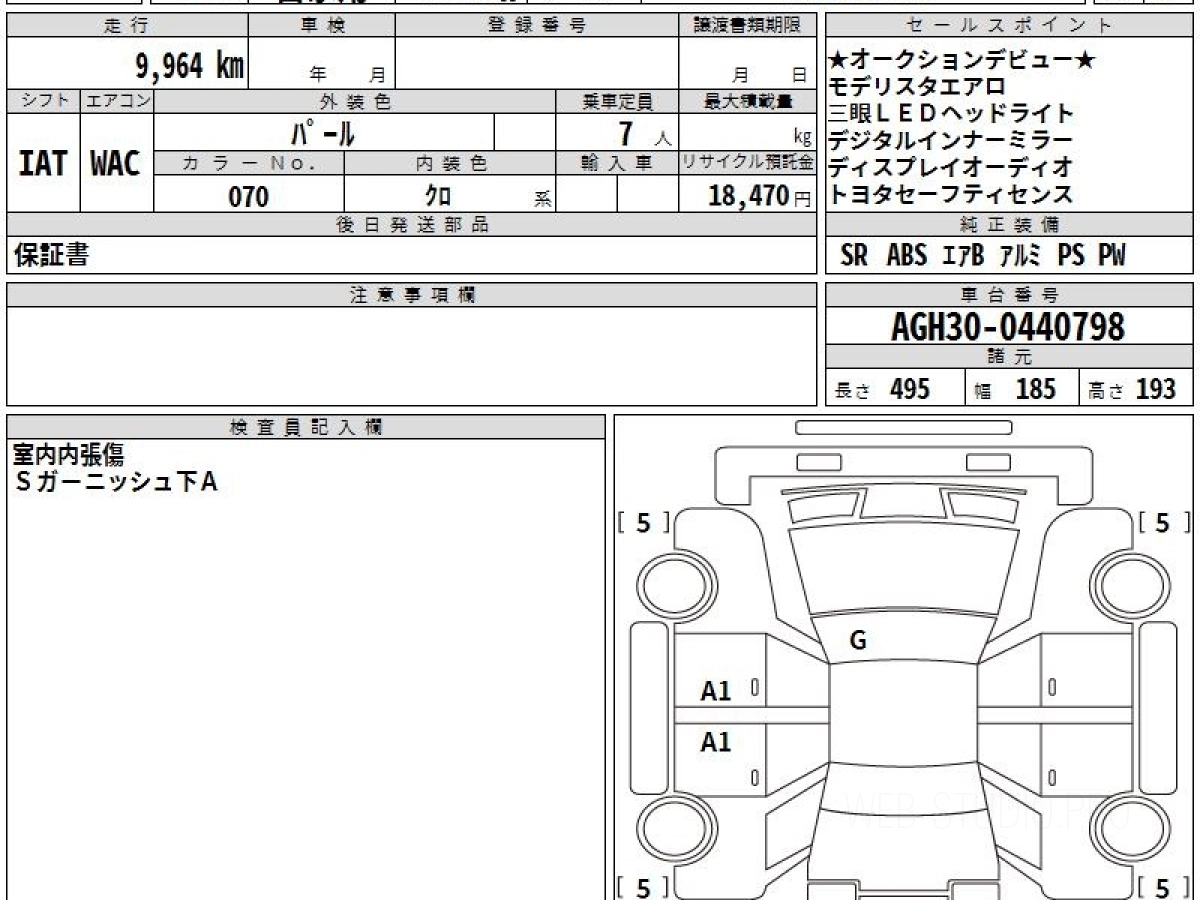This screenshot has width=1200, height=900.
Task: Click the PW equipment code
Action: pos(1112,256)
